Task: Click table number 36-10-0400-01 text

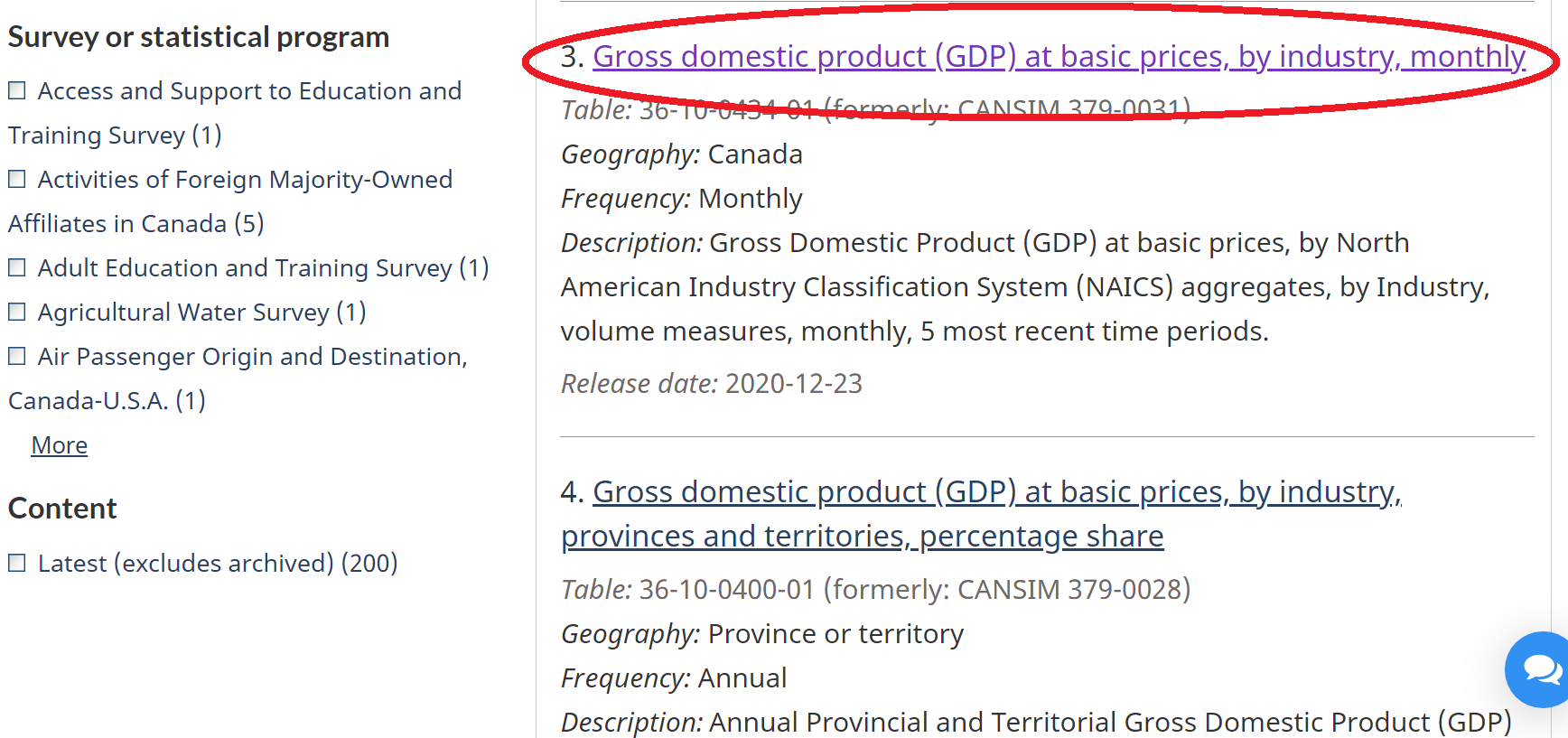Action: click(726, 590)
